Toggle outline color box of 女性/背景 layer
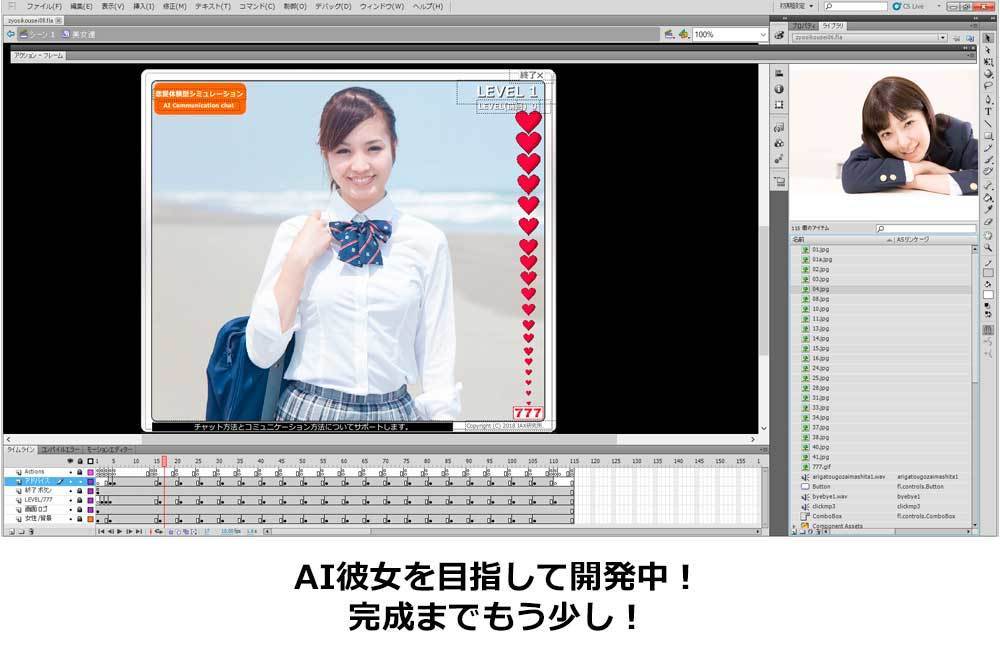This screenshot has height=667, width=1000. [x=89, y=519]
